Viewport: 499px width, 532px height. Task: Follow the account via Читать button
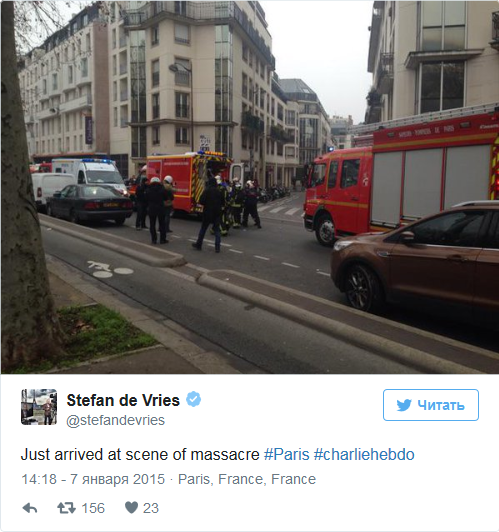click(431, 405)
